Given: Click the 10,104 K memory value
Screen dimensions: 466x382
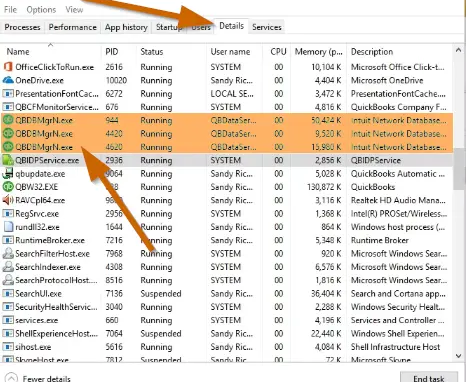Looking at the screenshot, I should [326, 67].
